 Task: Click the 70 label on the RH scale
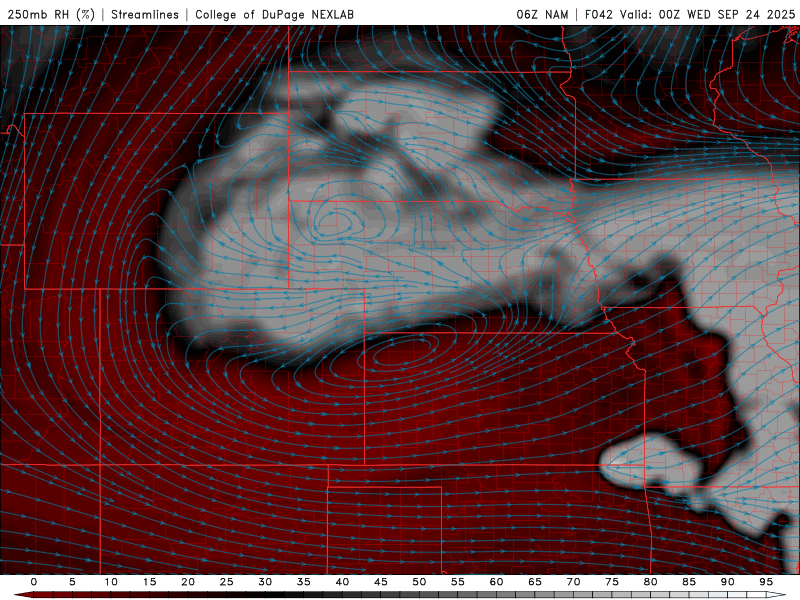point(573,582)
